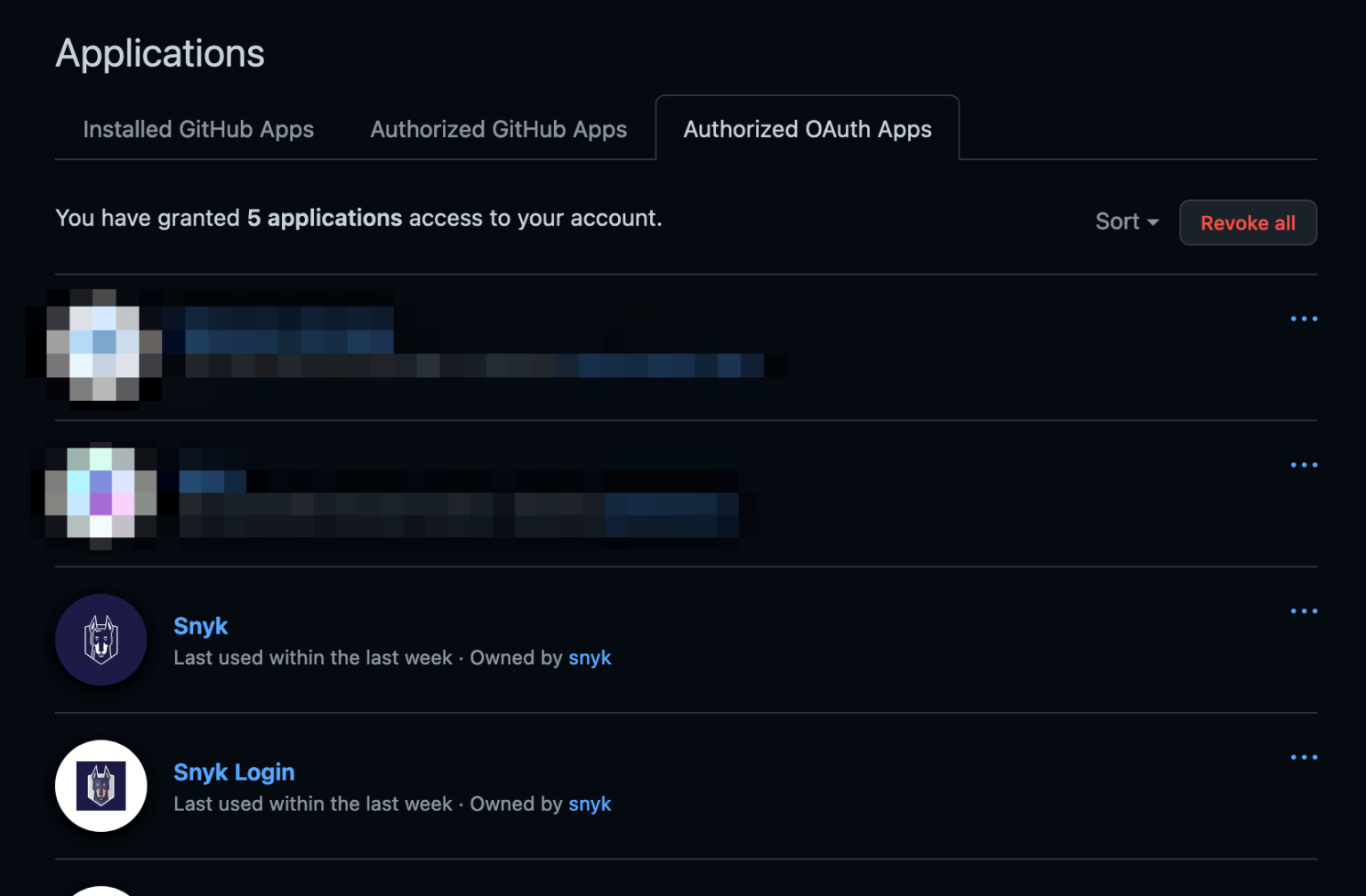Screen dimensions: 1366x896
Task: Expand options menu beside Snyk Login row
Action: [x=1304, y=756]
